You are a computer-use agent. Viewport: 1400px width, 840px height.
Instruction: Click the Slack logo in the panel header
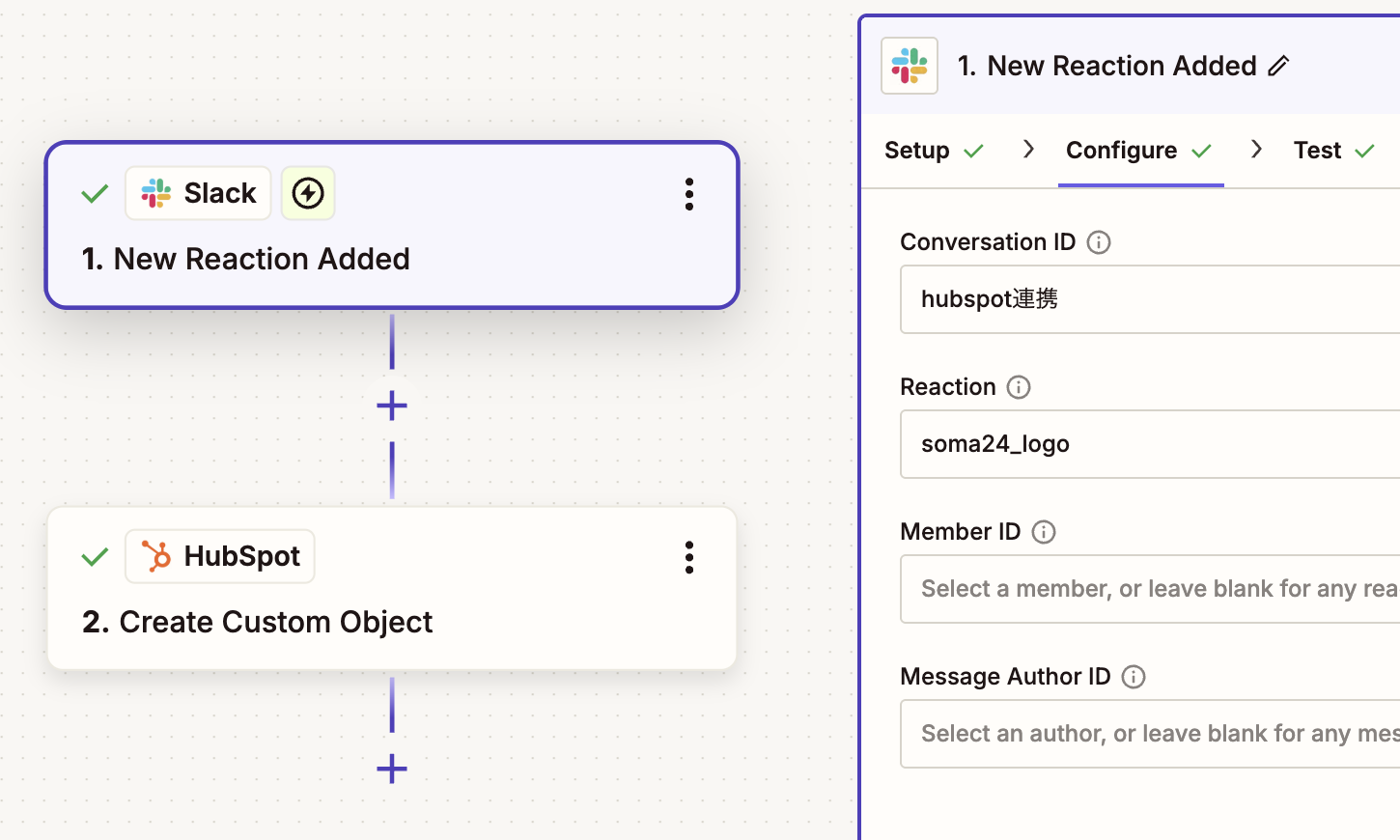tap(910, 66)
